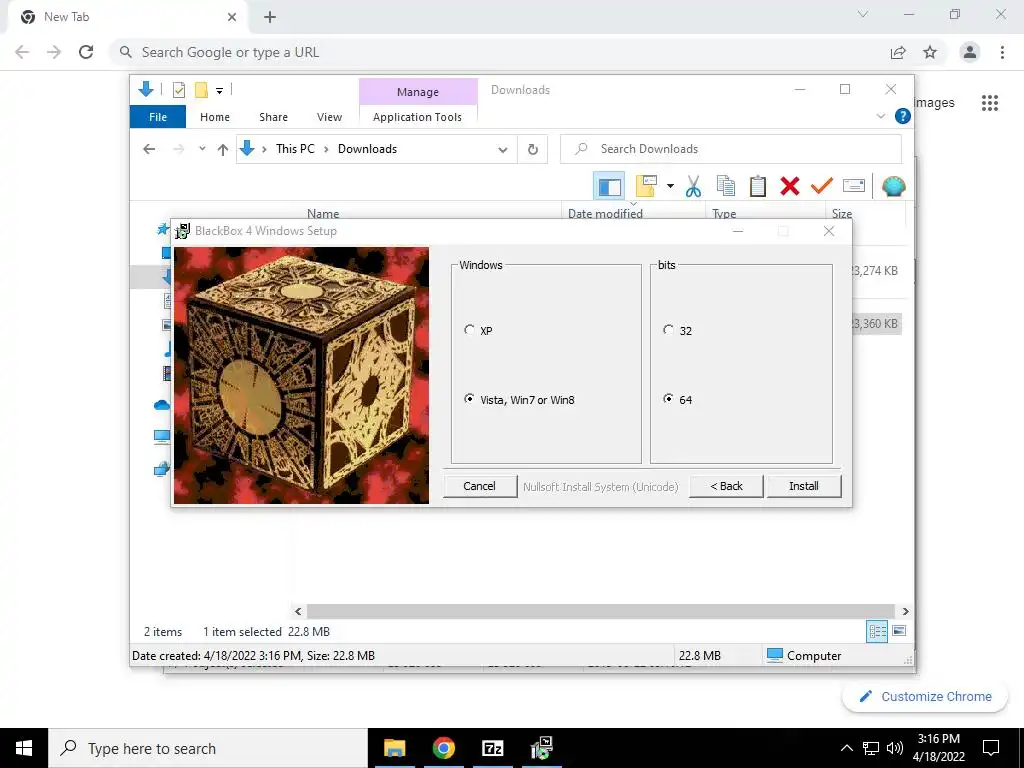
Task: Click the Cut scissors icon
Action: (694, 187)
